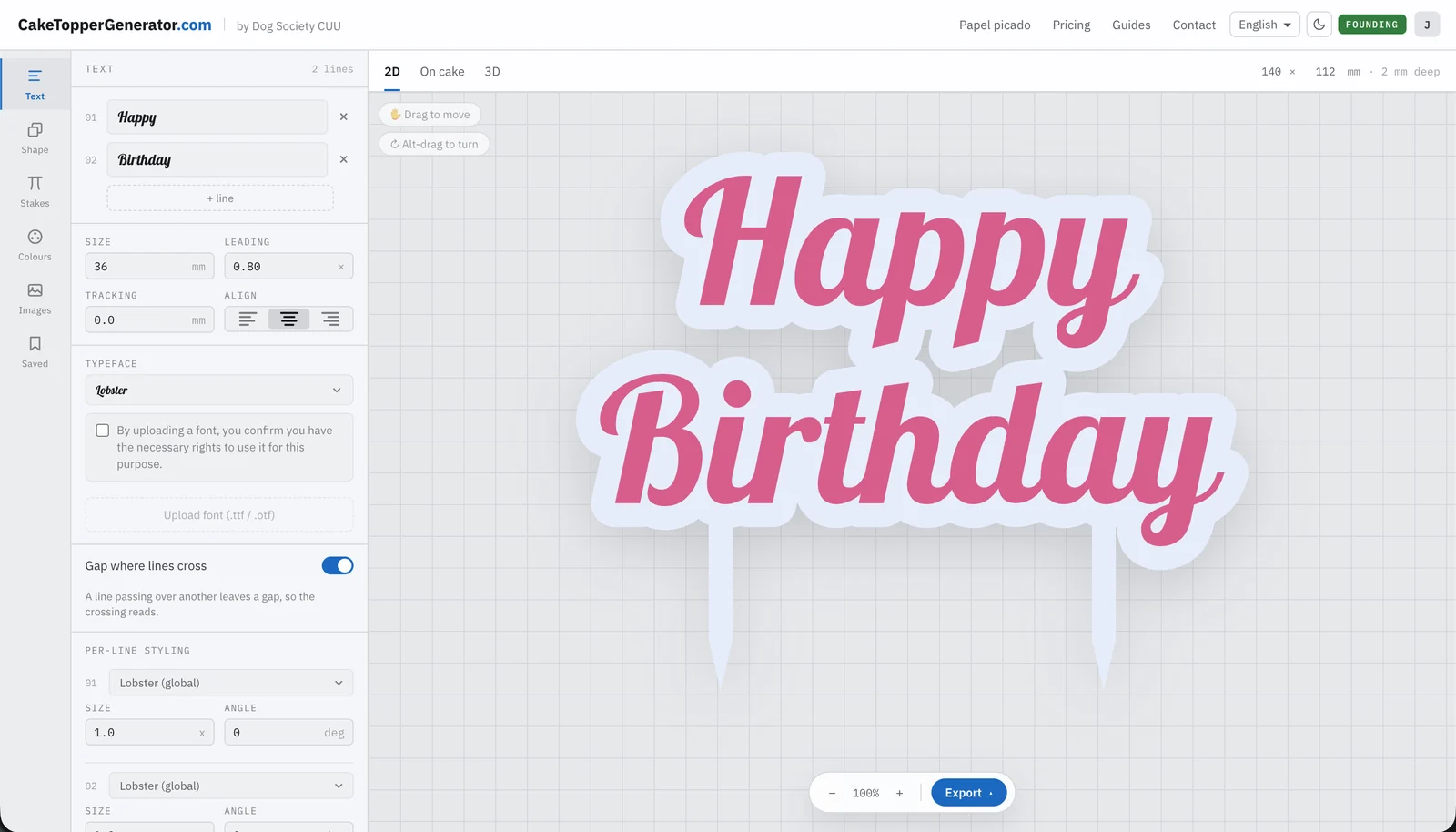Tick the font rights confirmation checkbox

[x=103, y=431]
